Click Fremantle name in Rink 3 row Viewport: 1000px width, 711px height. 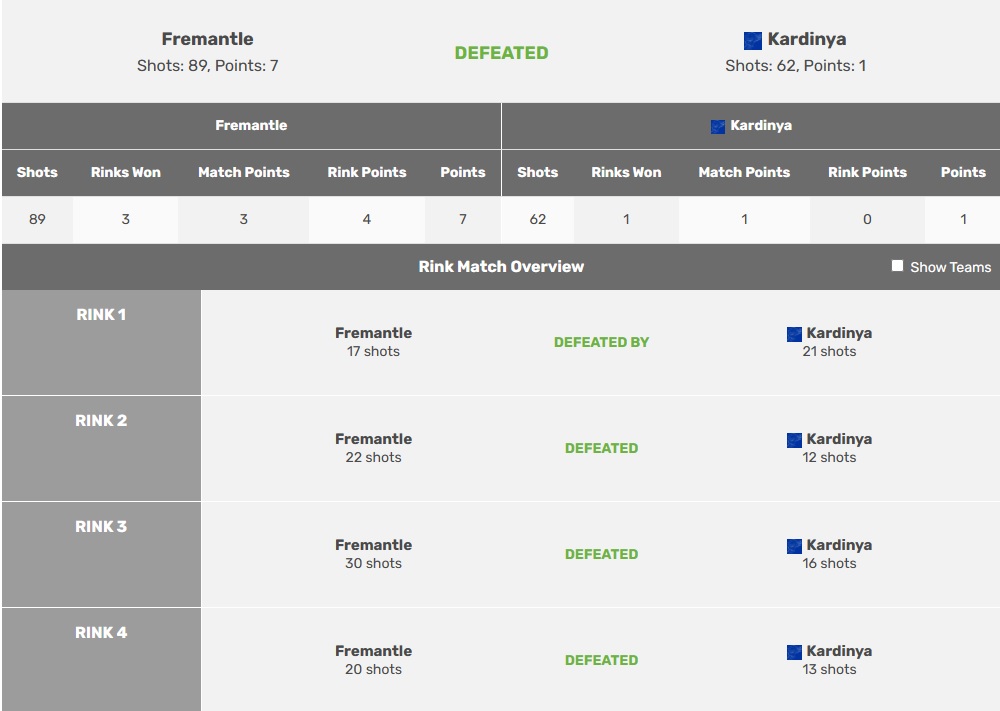click(x=373, y=545)
